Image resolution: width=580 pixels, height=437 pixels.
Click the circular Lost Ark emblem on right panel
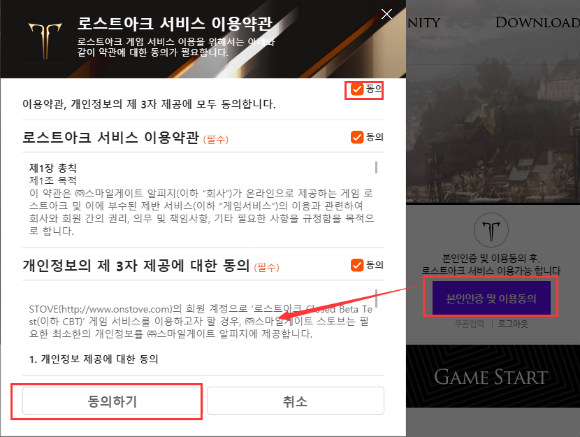click(x=491, y=229)
